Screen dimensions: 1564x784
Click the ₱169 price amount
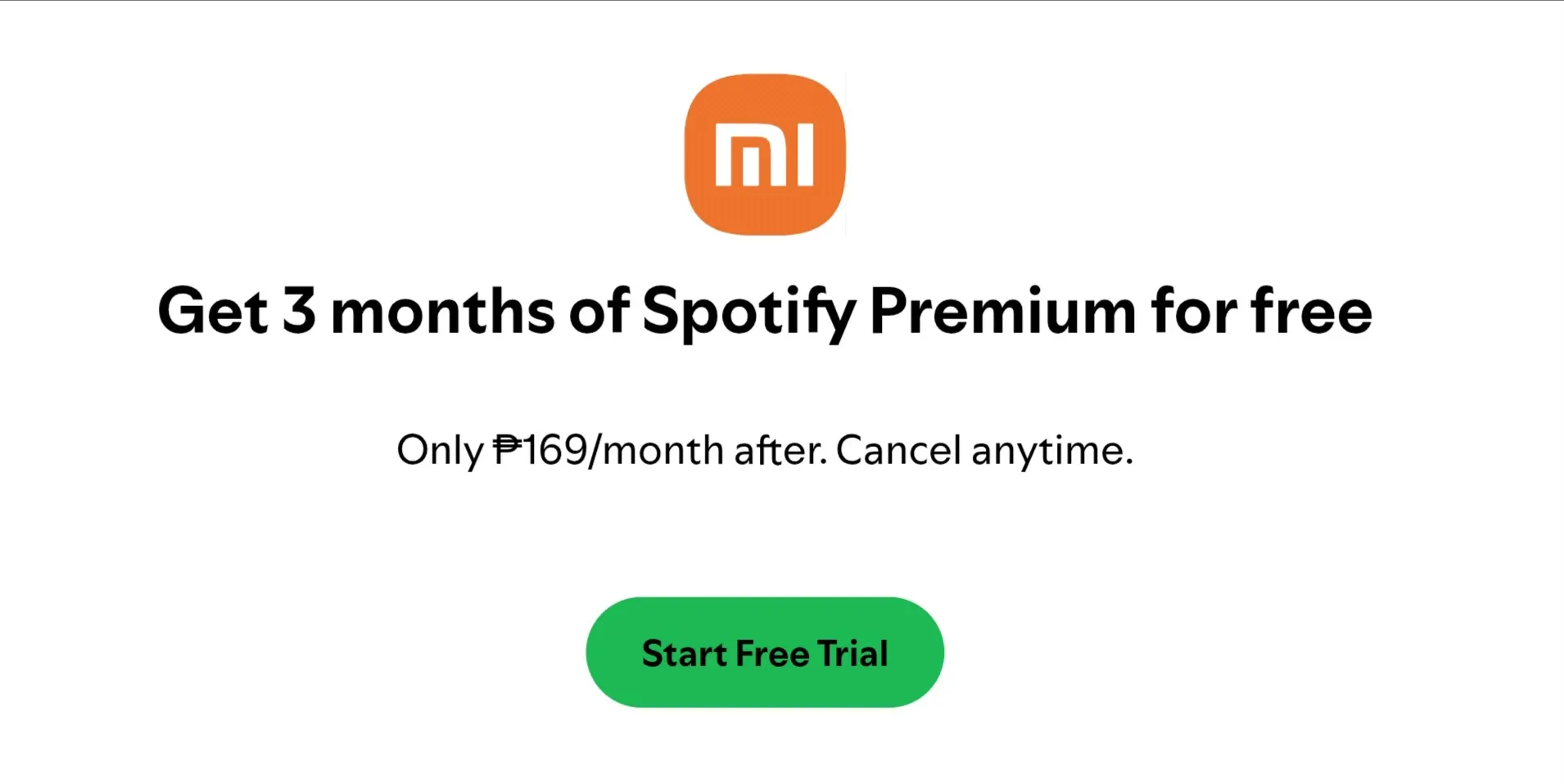click(x=540, y=450)
